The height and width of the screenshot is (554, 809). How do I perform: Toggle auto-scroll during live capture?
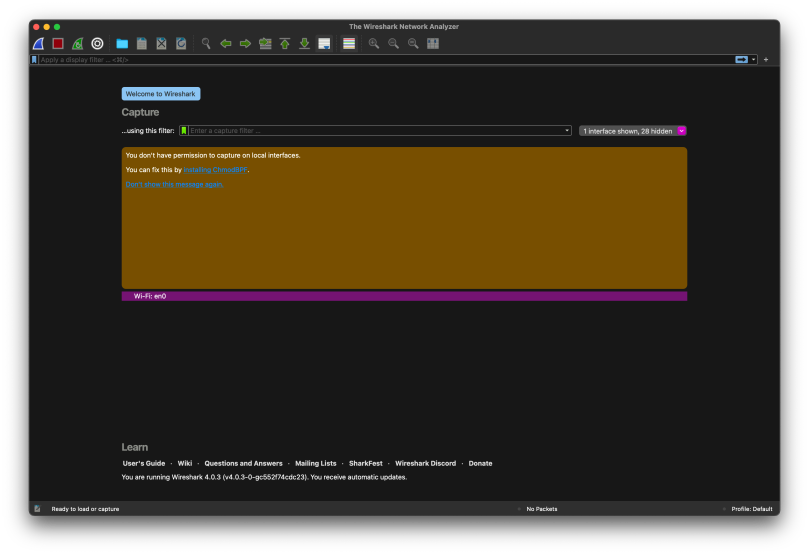coord(324,44)
